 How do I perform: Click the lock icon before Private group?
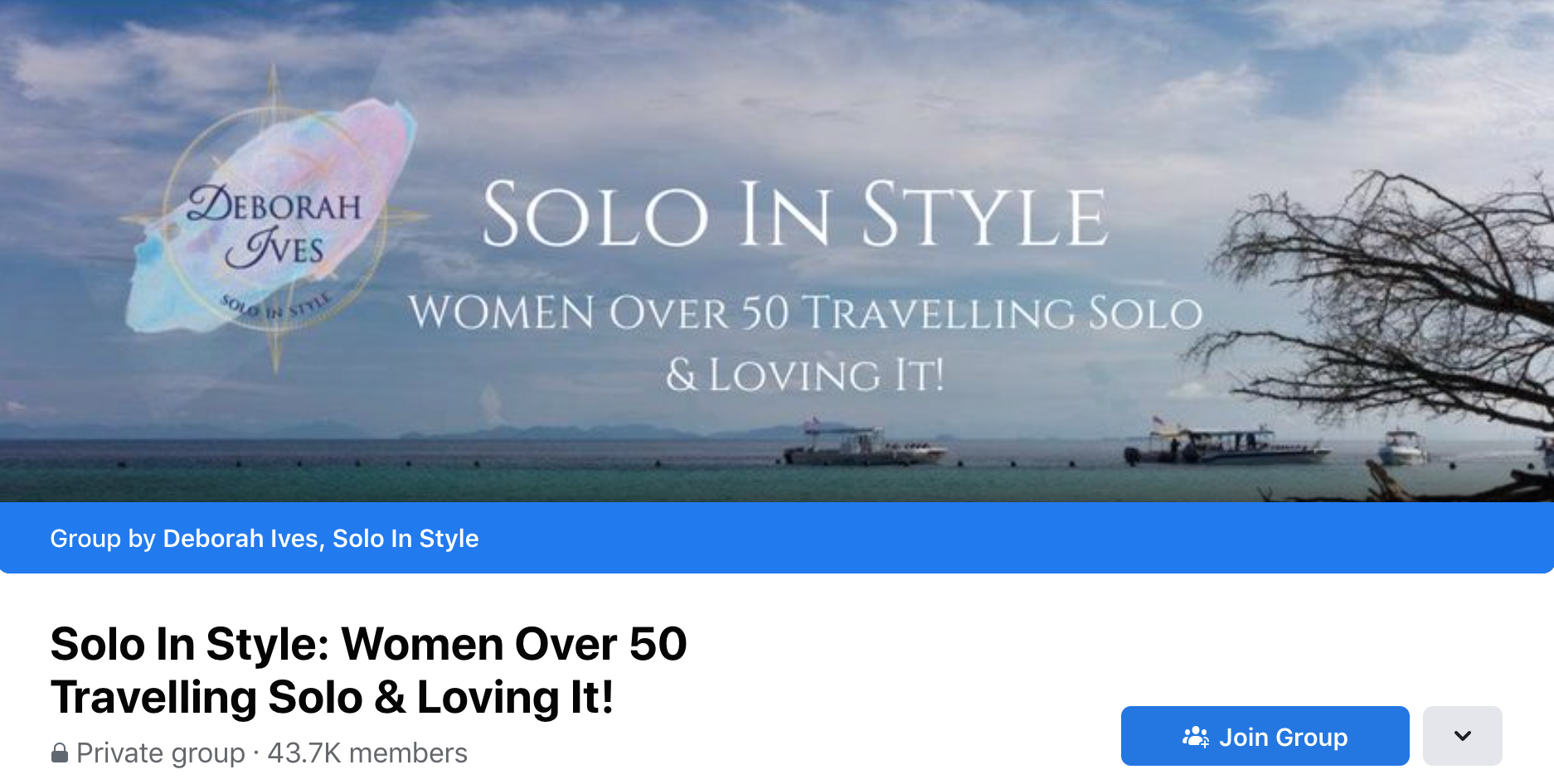[x=60, y=753]
